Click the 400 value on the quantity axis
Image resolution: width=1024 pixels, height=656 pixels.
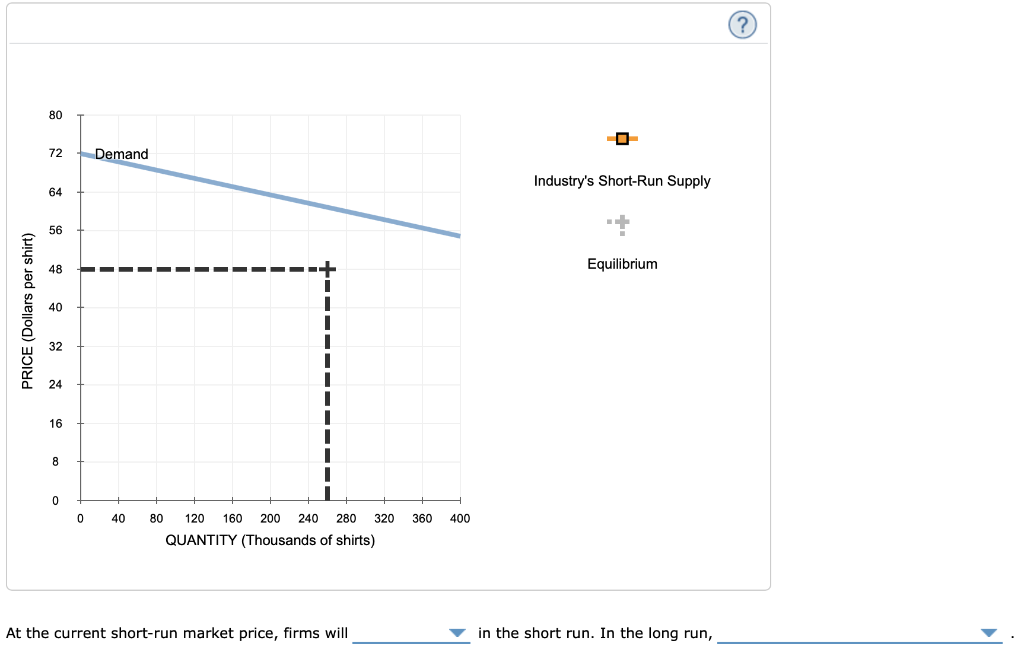[460, 518]
